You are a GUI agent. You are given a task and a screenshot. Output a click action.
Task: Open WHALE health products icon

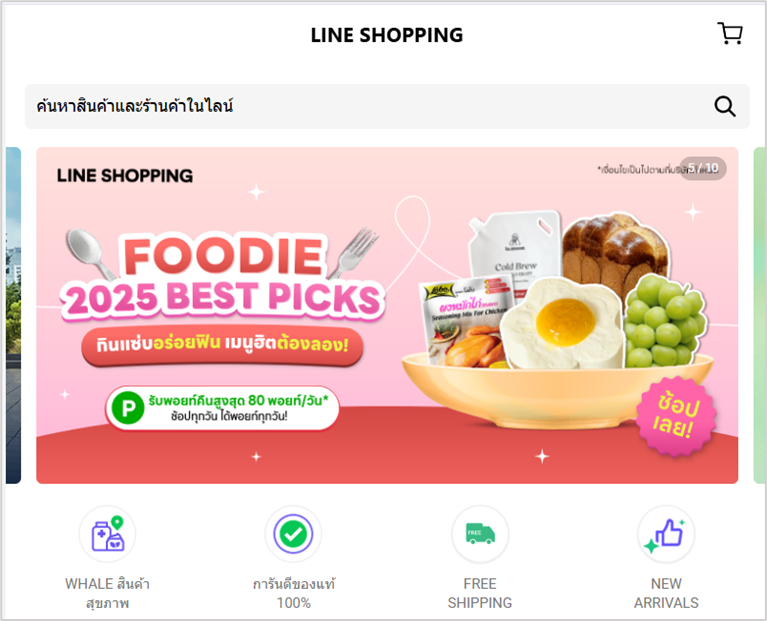coord(108,534)
